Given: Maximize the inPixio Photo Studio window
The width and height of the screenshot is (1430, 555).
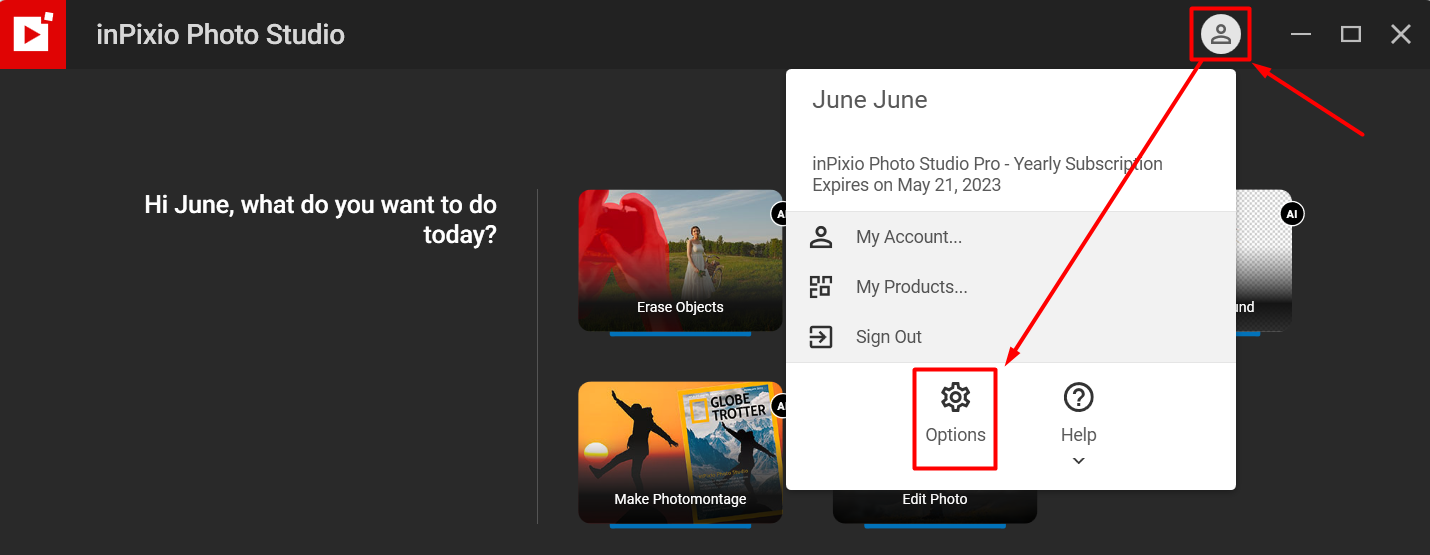Looking at the screenshot, I should coord(1350,35).
